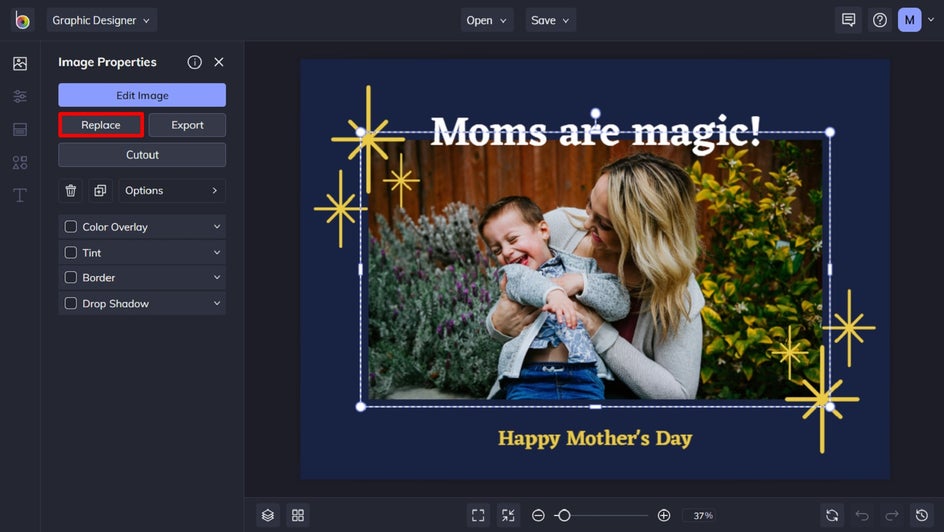The height and width of the screenshot is (532, 944).
Task: Enable the Border checkbox
Action: 70,277
